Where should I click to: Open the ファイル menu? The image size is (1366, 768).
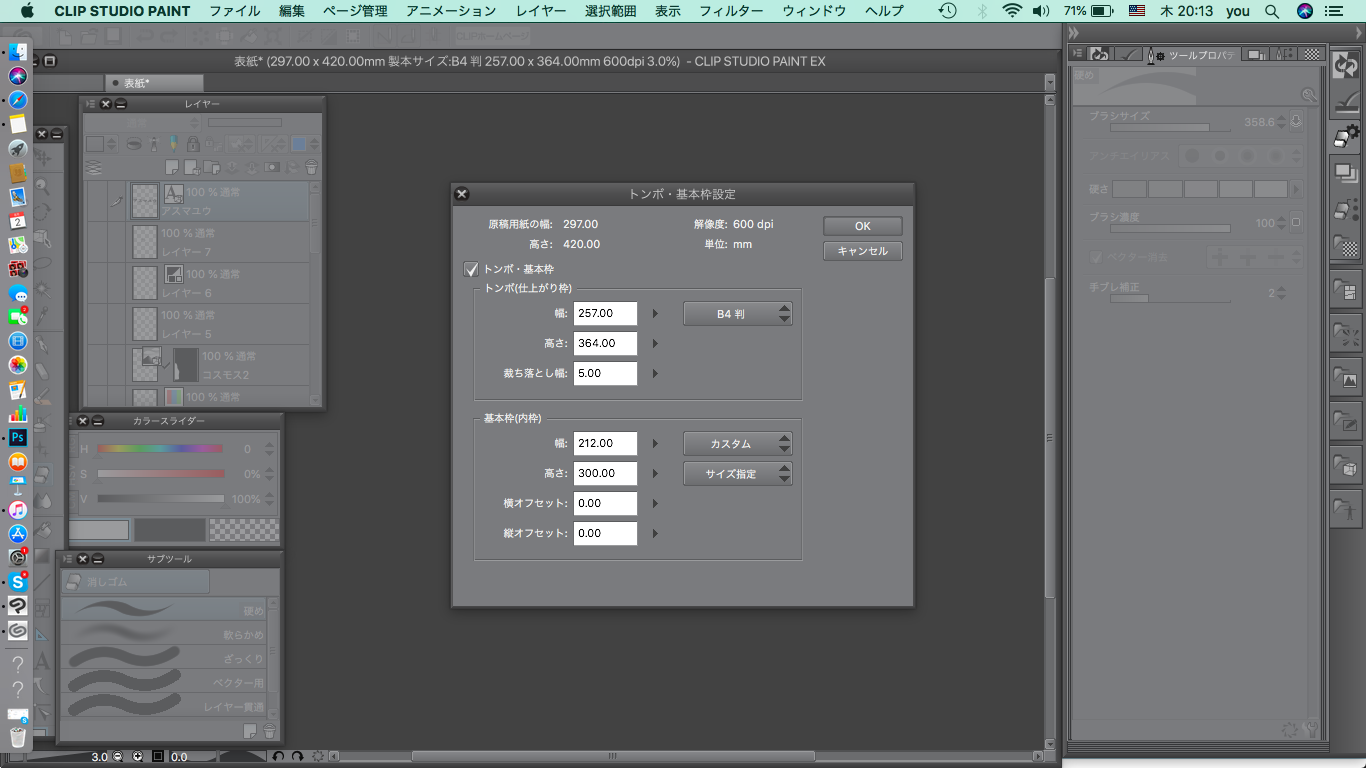pos(236,11)
